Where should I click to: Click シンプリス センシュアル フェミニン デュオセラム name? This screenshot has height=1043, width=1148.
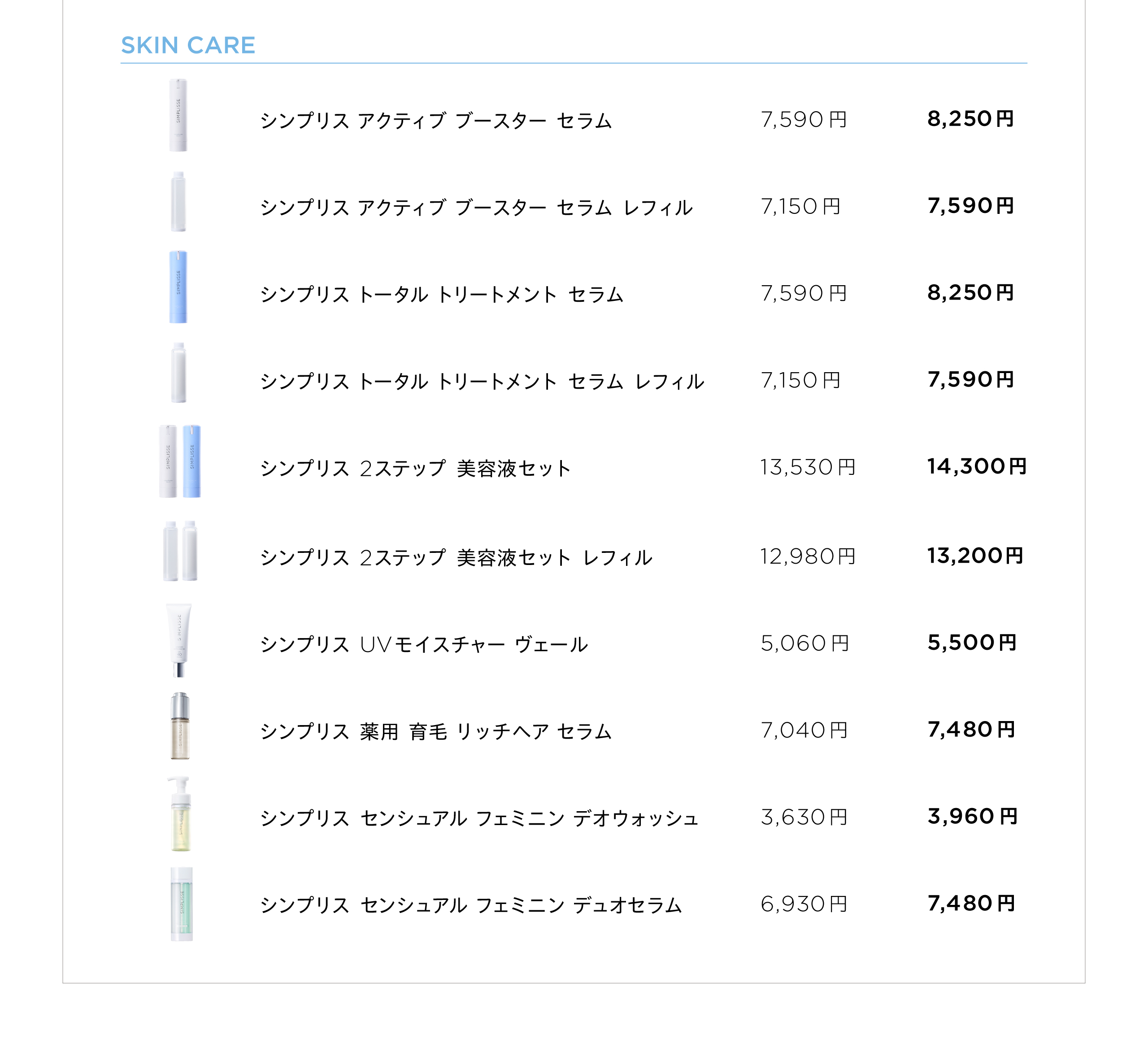click(471, 905)
